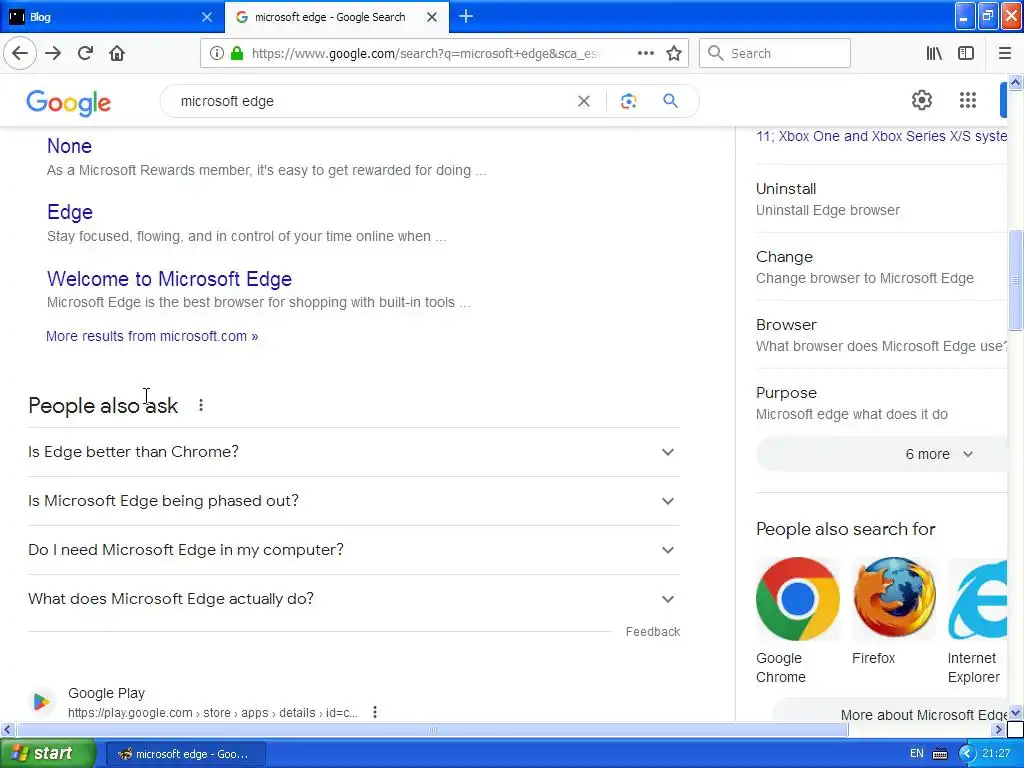Open the Google apps grid
Viewport: 1024px width, 768px height.
(968, 100)
